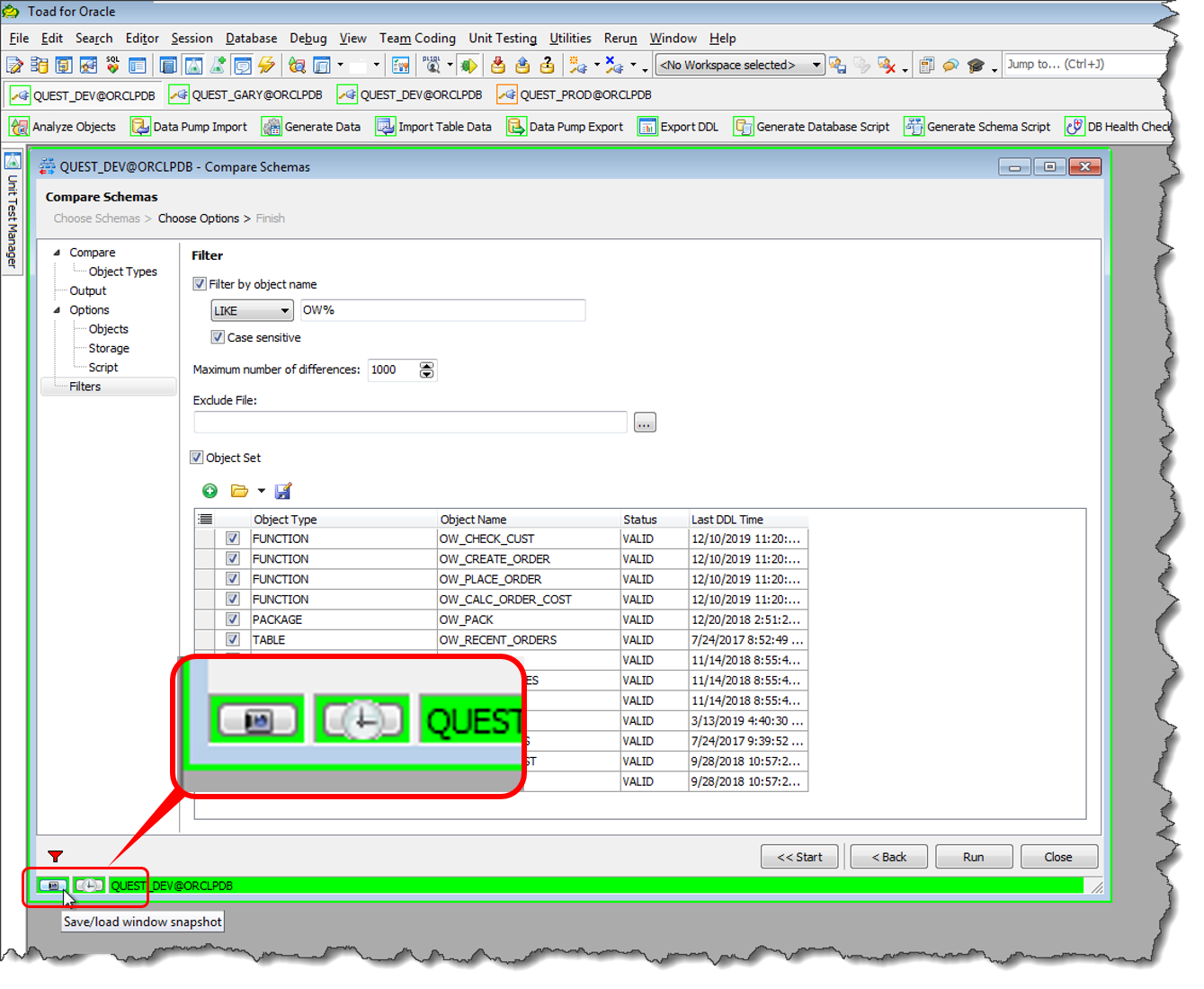
Task: Uncheck the OW_CREATE_ORDER row checkbox
Action: pyautogui.click(x=233, y=558)
